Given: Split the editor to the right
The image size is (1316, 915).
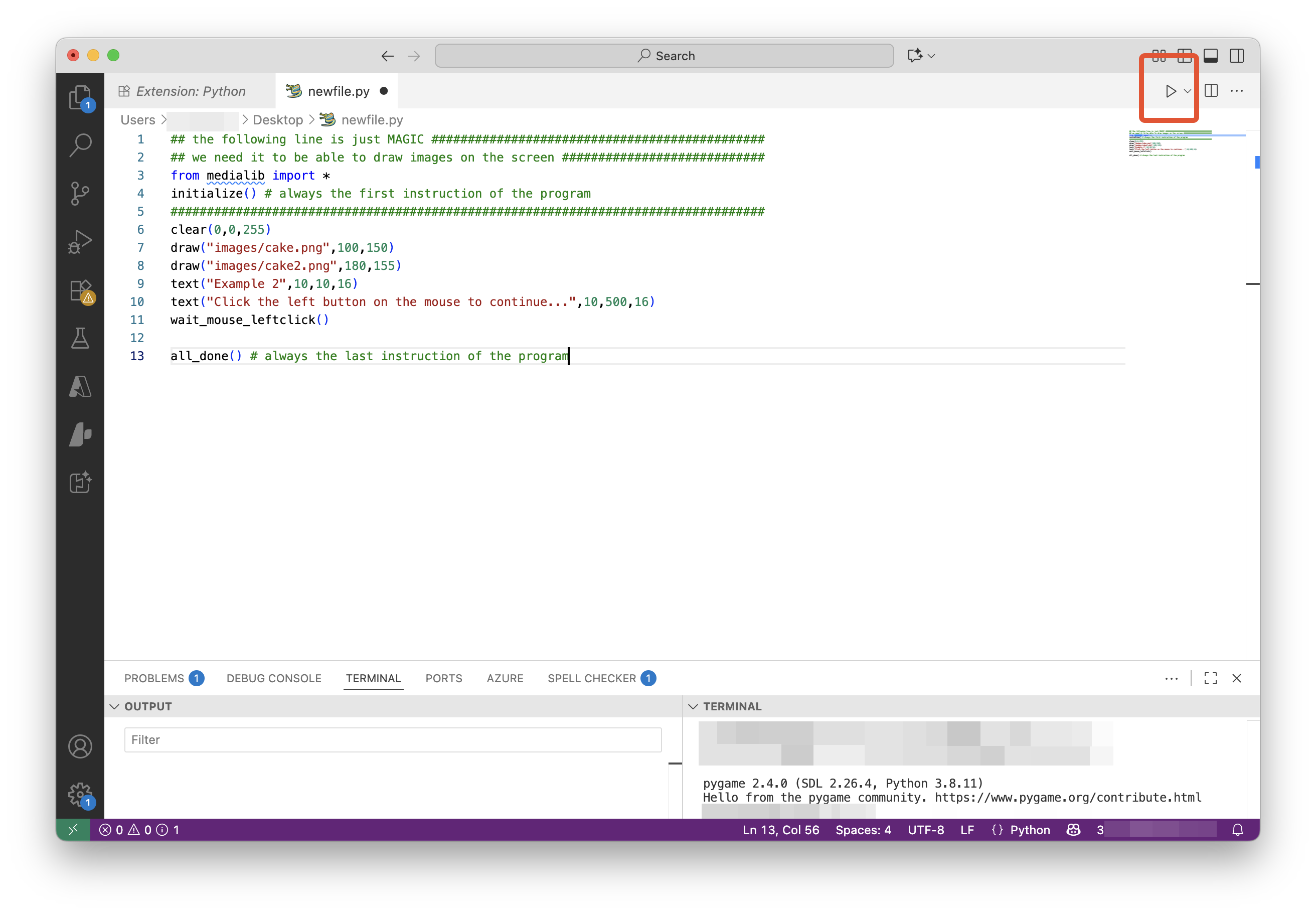Looking at the screenshot, I should click(1211, 91).
